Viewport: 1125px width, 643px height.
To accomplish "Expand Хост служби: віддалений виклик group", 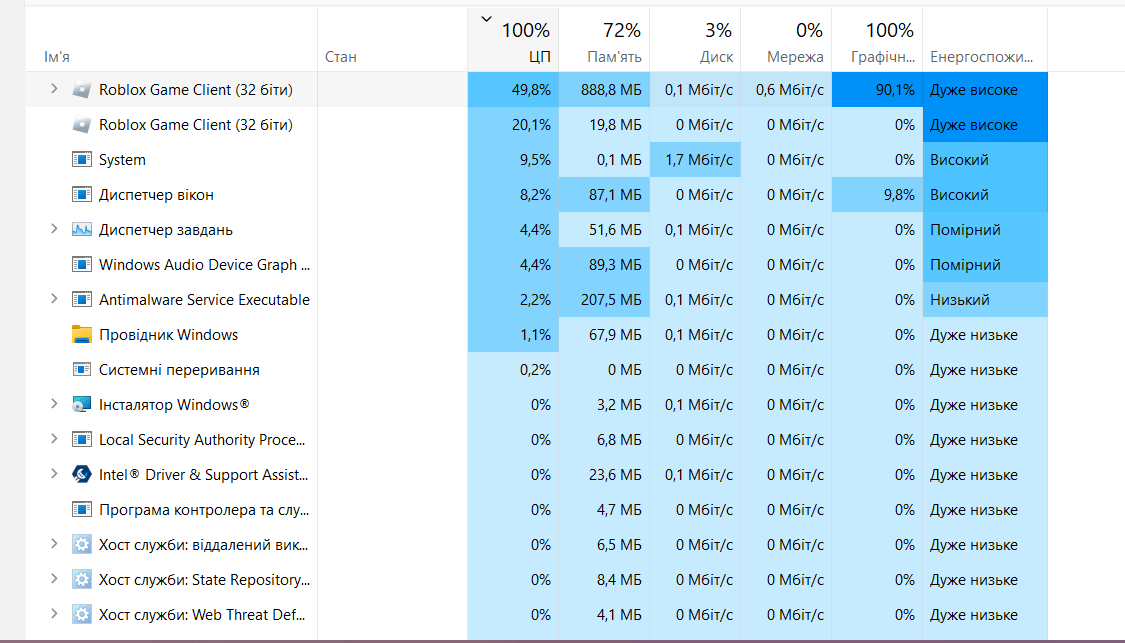I will point(54,544).
